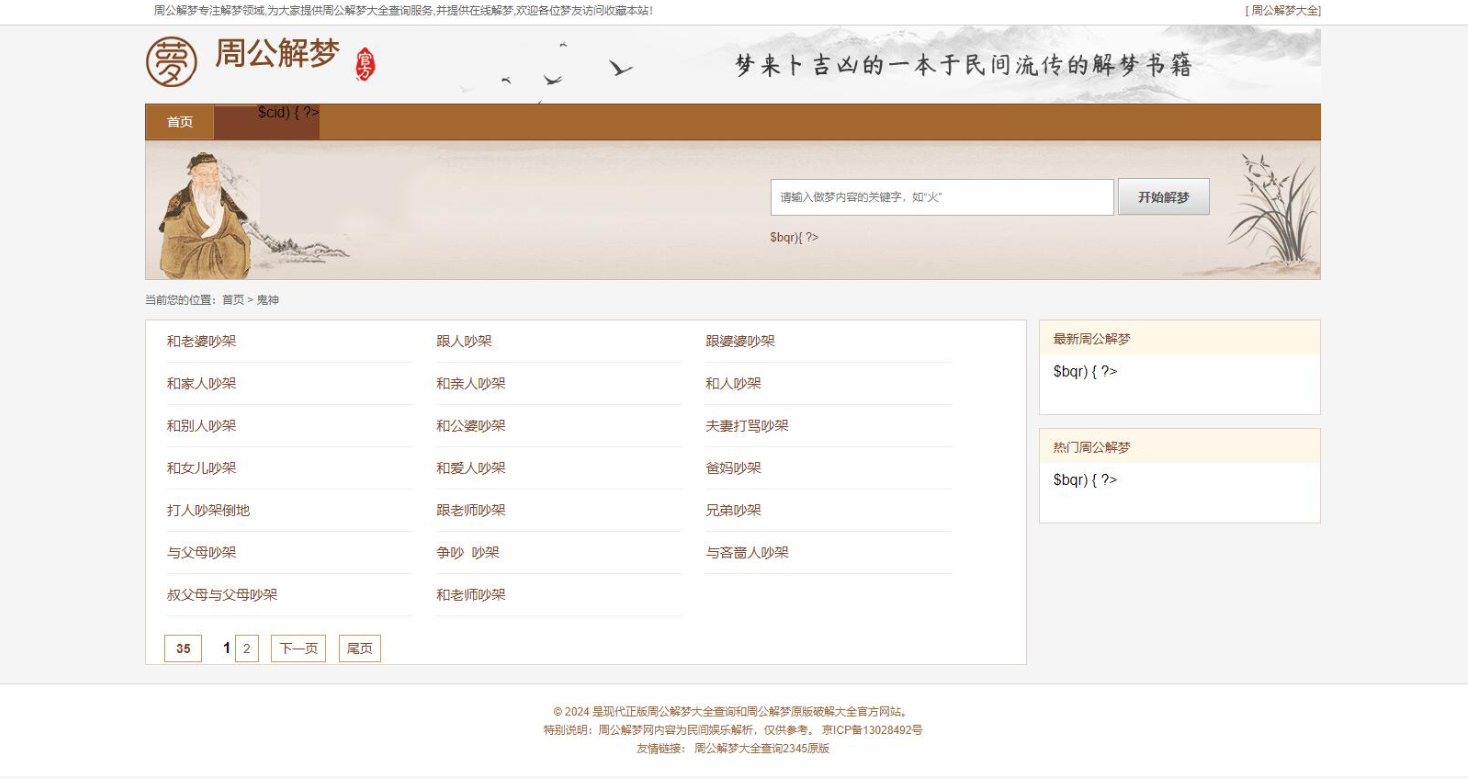Screen dimensions: 1468x779
Task: Click the 35 total count box
Action: tap(183, 649)
